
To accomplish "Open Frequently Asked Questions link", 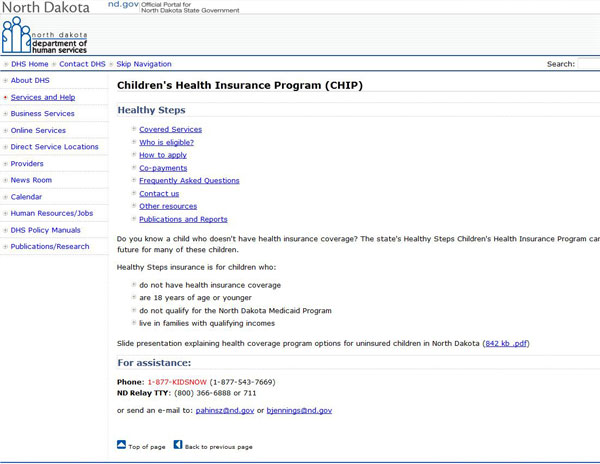I will coord(189,181).
